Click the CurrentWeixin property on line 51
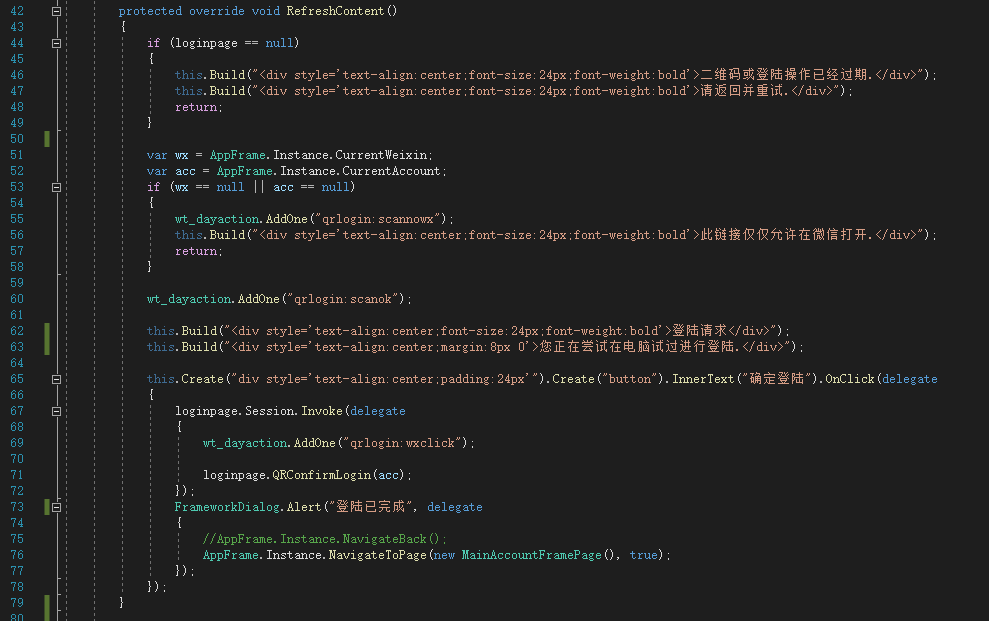This screenshot has height=621, width=989. click(380, 154)
